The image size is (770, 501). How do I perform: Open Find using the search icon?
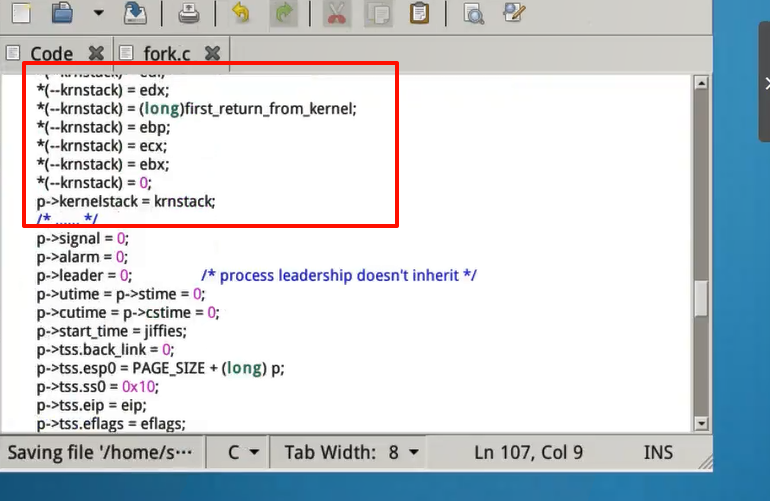473,13
